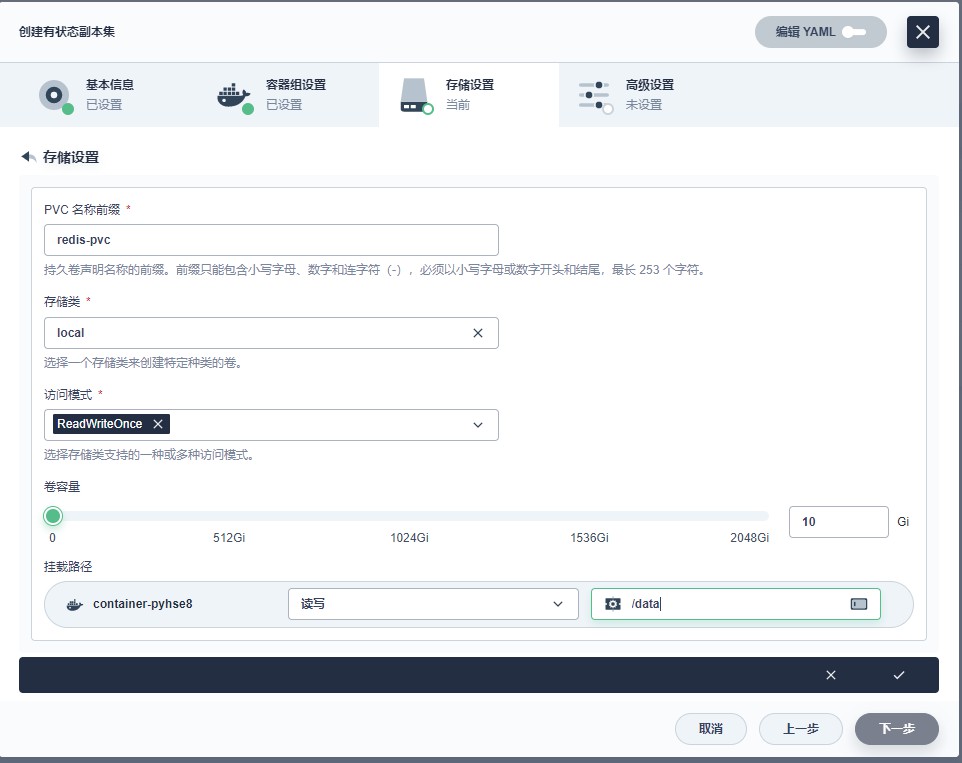The height and width of the screenshot is (763, 962).
Task: Cancel the volume template with the X icon
Action: [x=831, y=675]
